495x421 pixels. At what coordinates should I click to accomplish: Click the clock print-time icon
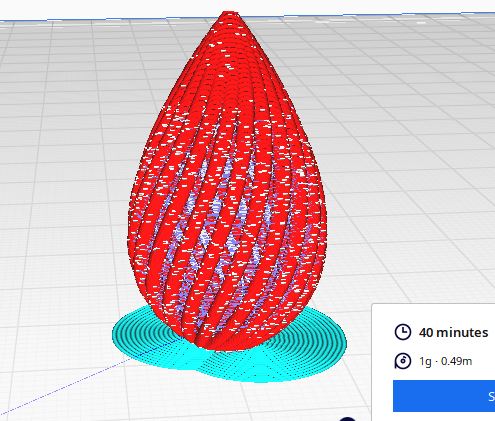point(403,332)
